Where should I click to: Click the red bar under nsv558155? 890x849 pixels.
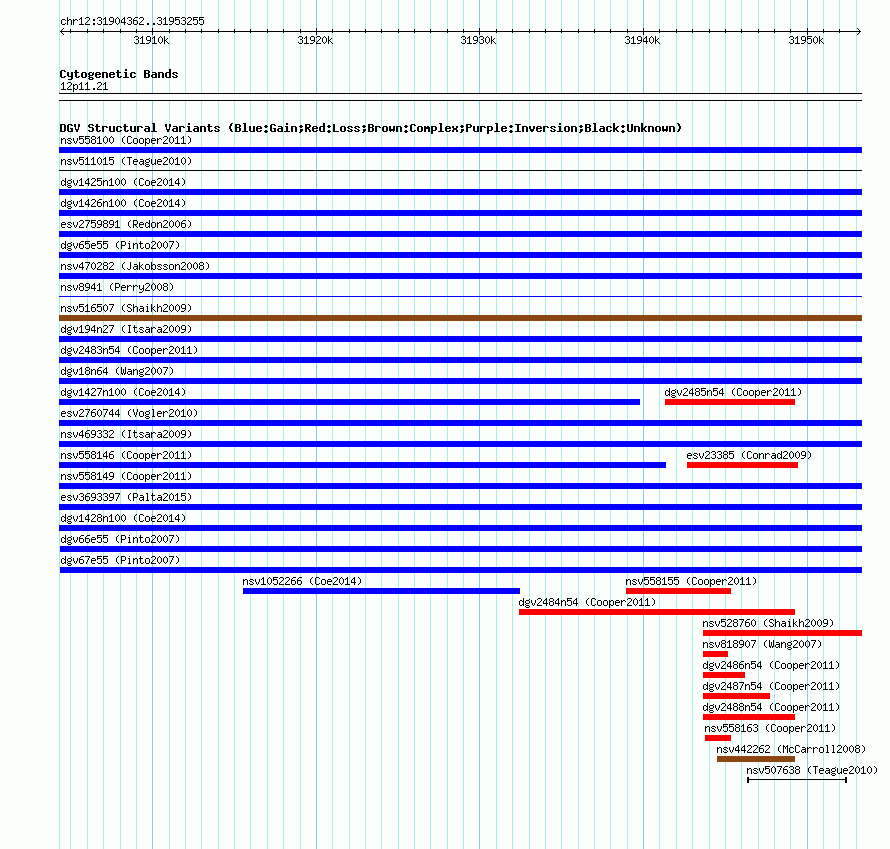(678, 591)
